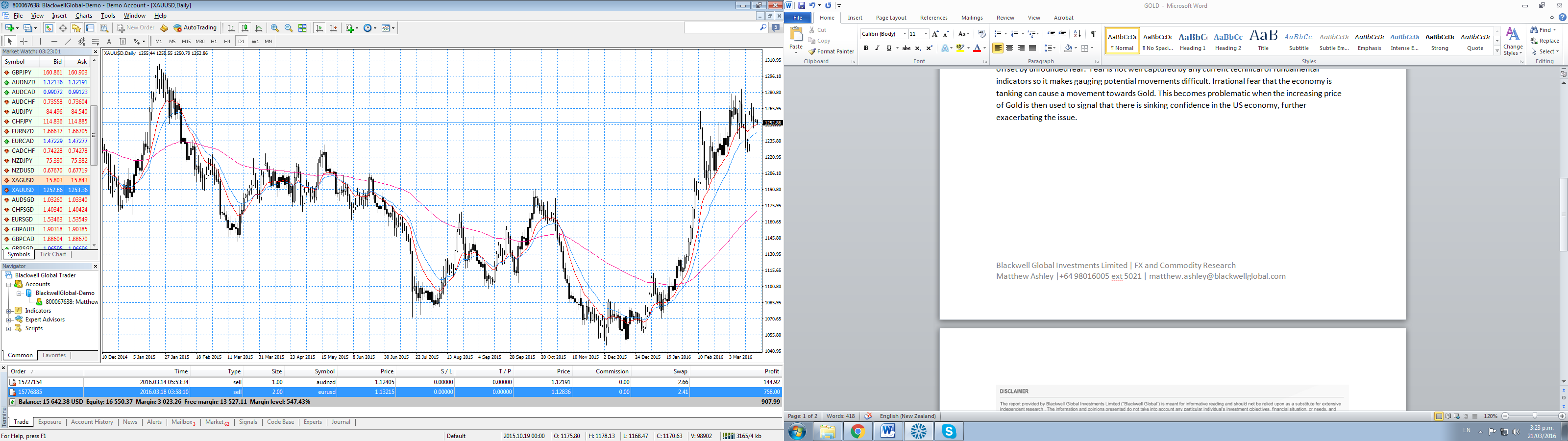Toggle the Navigator panel icon

click(x=76, y=28)
